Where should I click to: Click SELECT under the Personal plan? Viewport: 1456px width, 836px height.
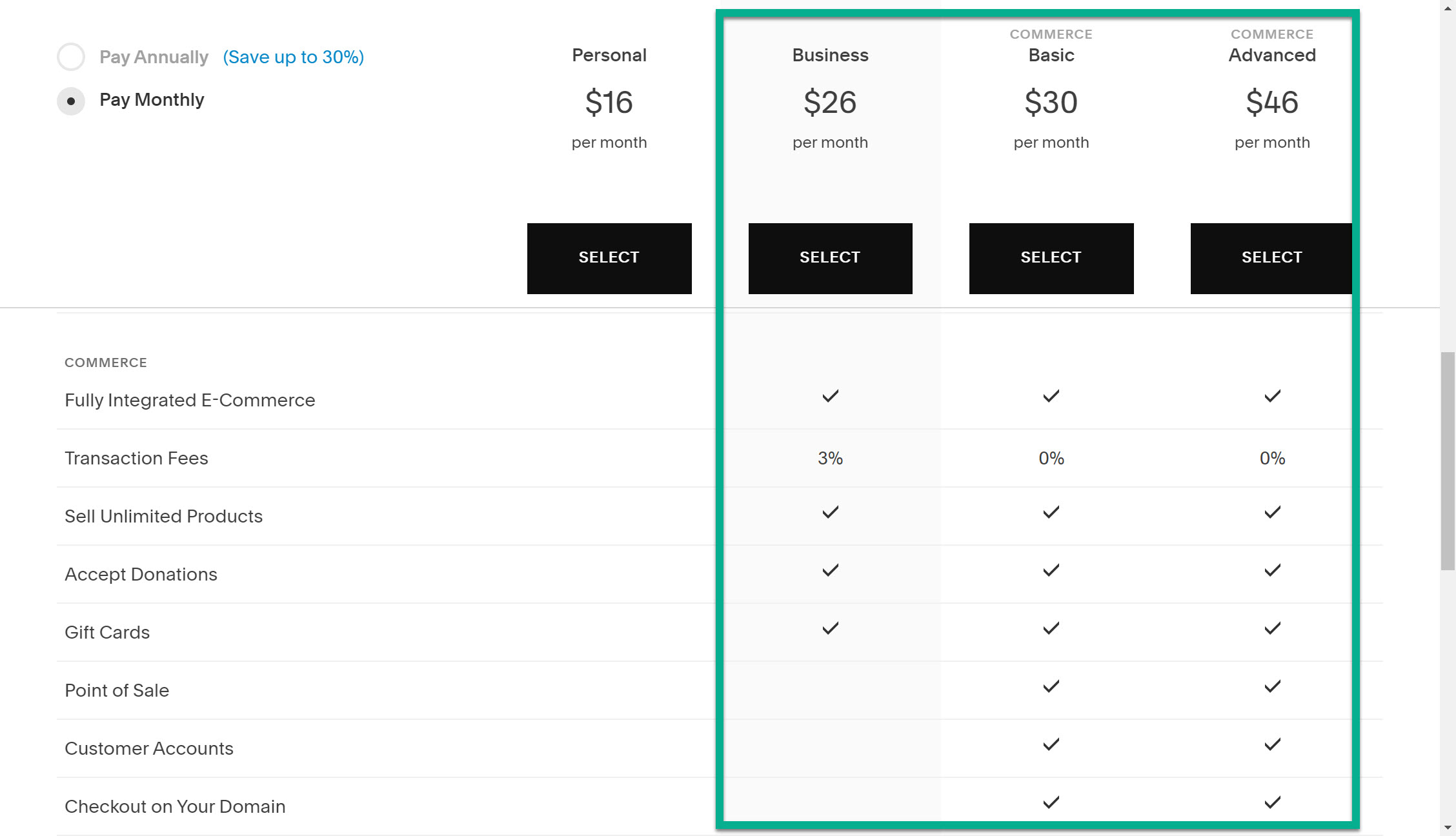tap(609, 257)
